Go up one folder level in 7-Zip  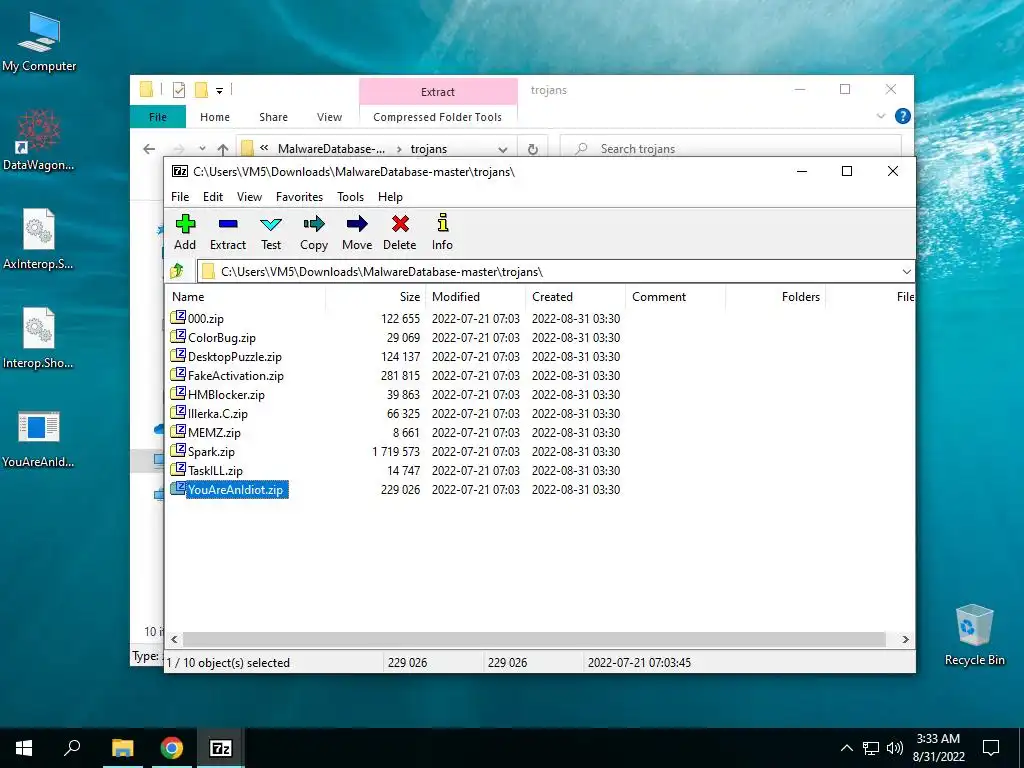tap(177, 271)
